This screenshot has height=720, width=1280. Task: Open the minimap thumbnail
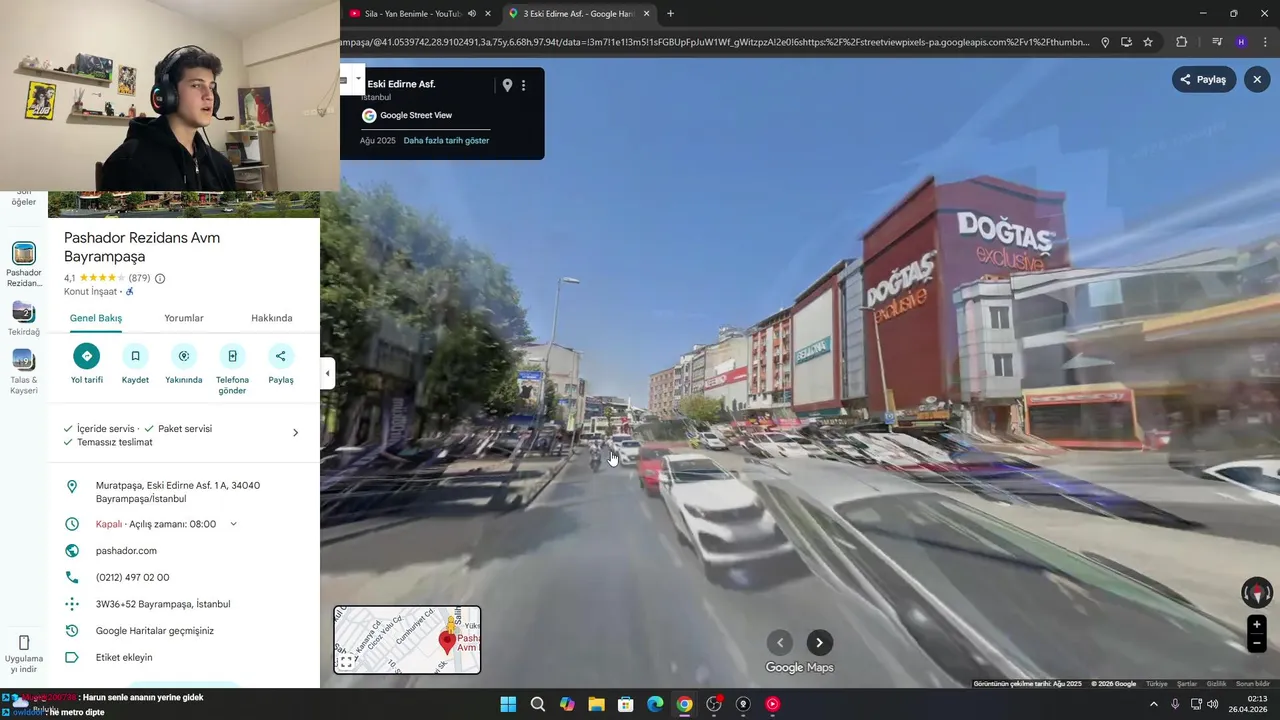(407, 639)
